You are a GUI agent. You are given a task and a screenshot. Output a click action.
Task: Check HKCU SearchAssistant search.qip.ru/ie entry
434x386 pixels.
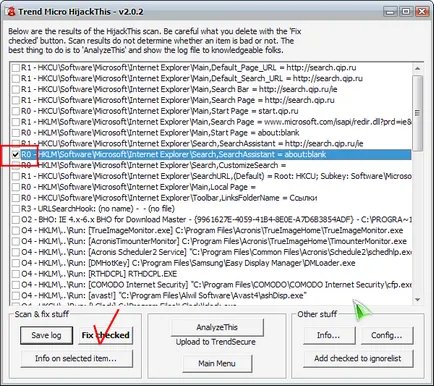pos(16,144)
